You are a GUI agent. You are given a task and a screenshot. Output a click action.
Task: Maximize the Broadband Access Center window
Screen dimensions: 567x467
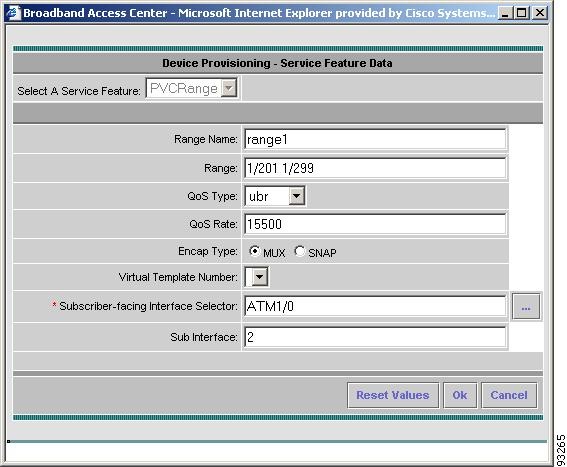(x=522, y=13)
